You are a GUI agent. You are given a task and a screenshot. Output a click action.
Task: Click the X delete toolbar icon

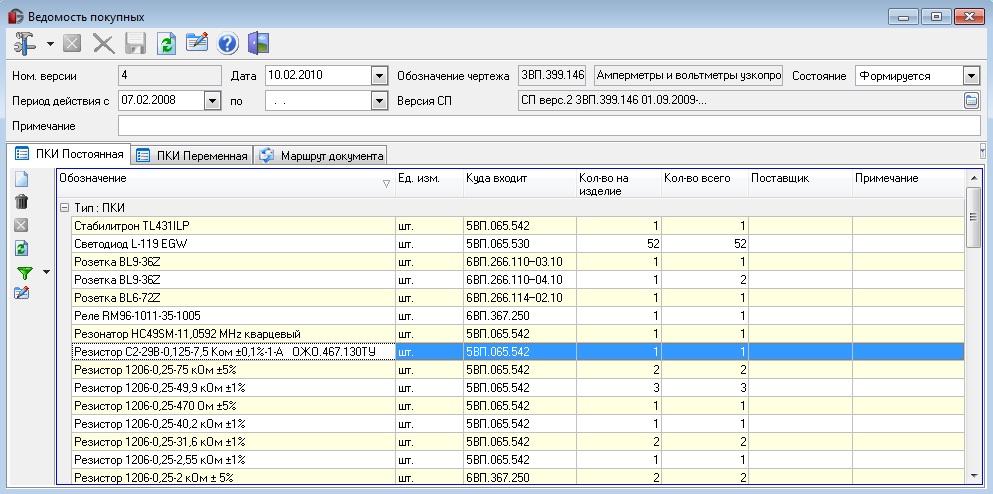click(104, 44)
